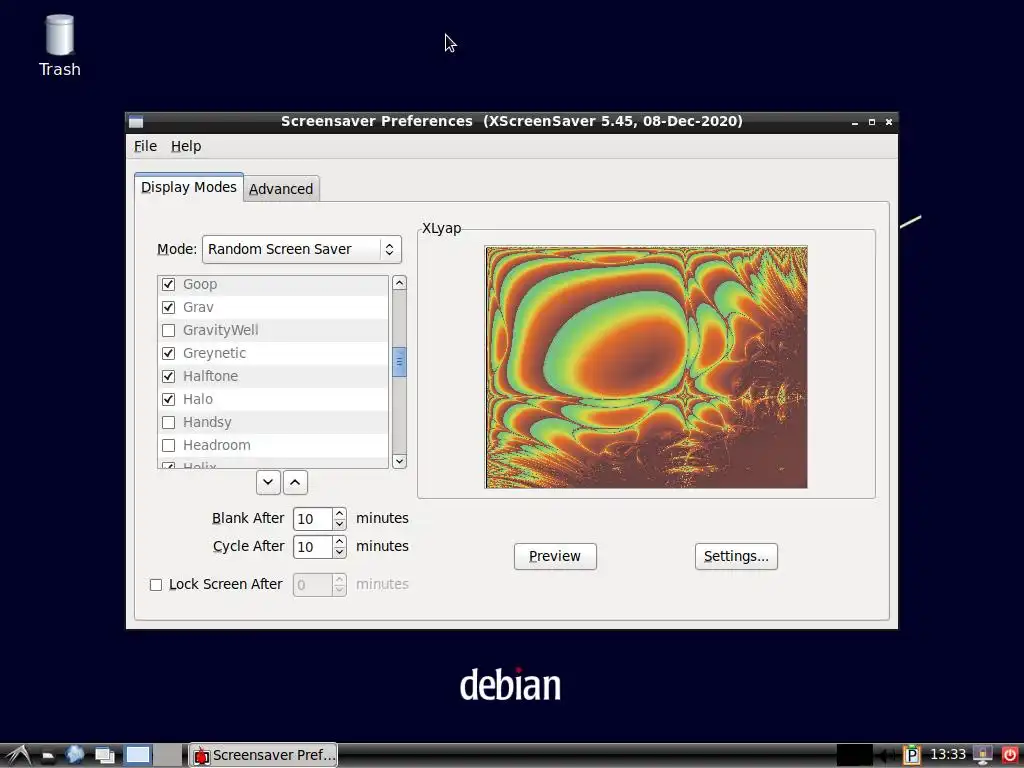
Task: Enable the Handsy screensaver checkbox
Action: (x=168, y=423)
